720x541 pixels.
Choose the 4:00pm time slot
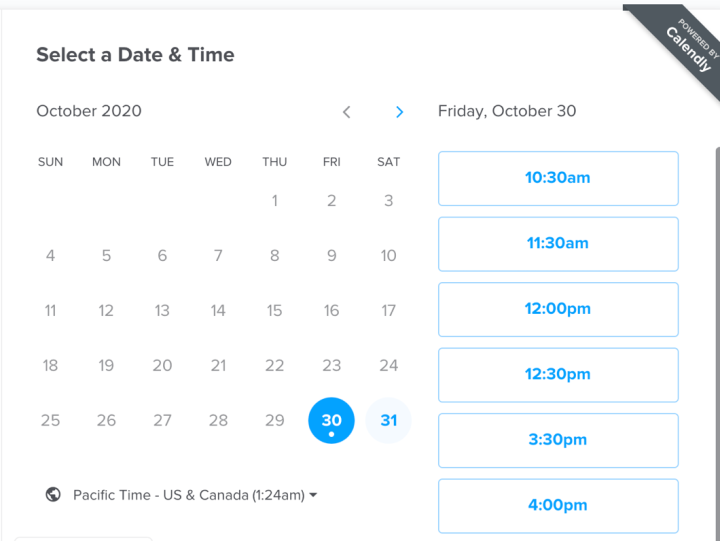558,505
